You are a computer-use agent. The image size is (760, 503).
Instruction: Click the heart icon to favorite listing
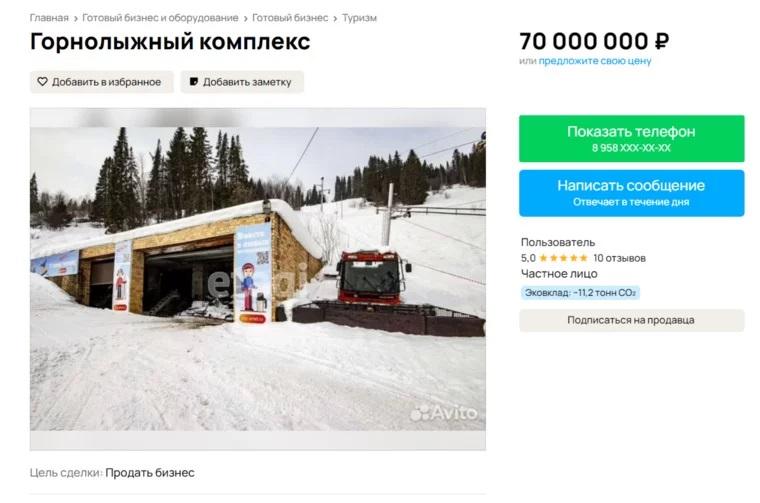pos(43,82)
